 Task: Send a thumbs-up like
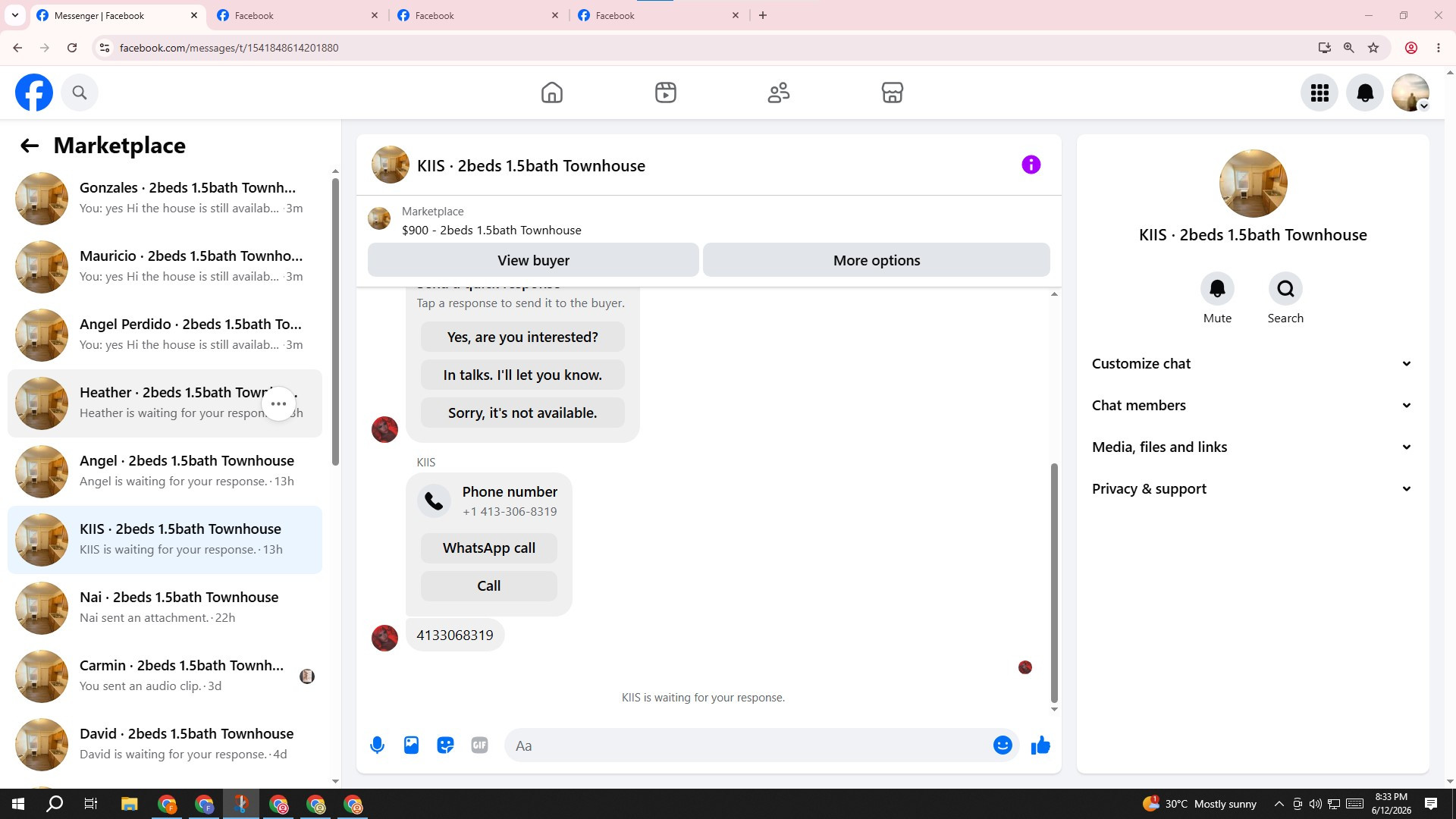1040,745
